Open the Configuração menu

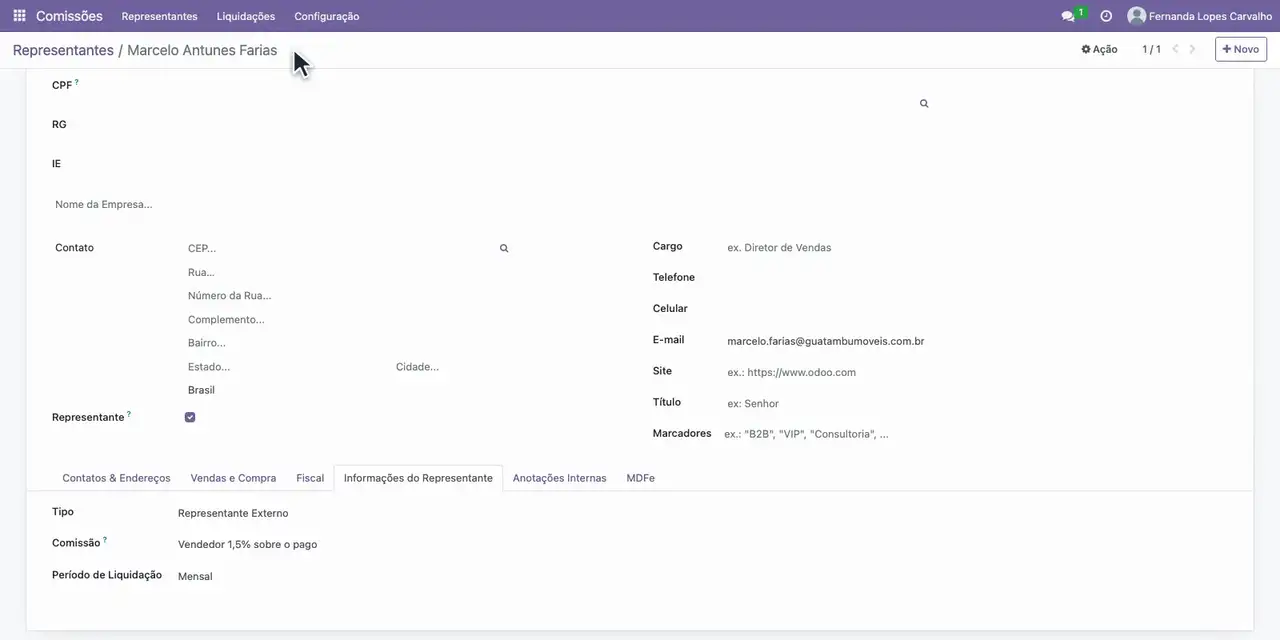327,16
